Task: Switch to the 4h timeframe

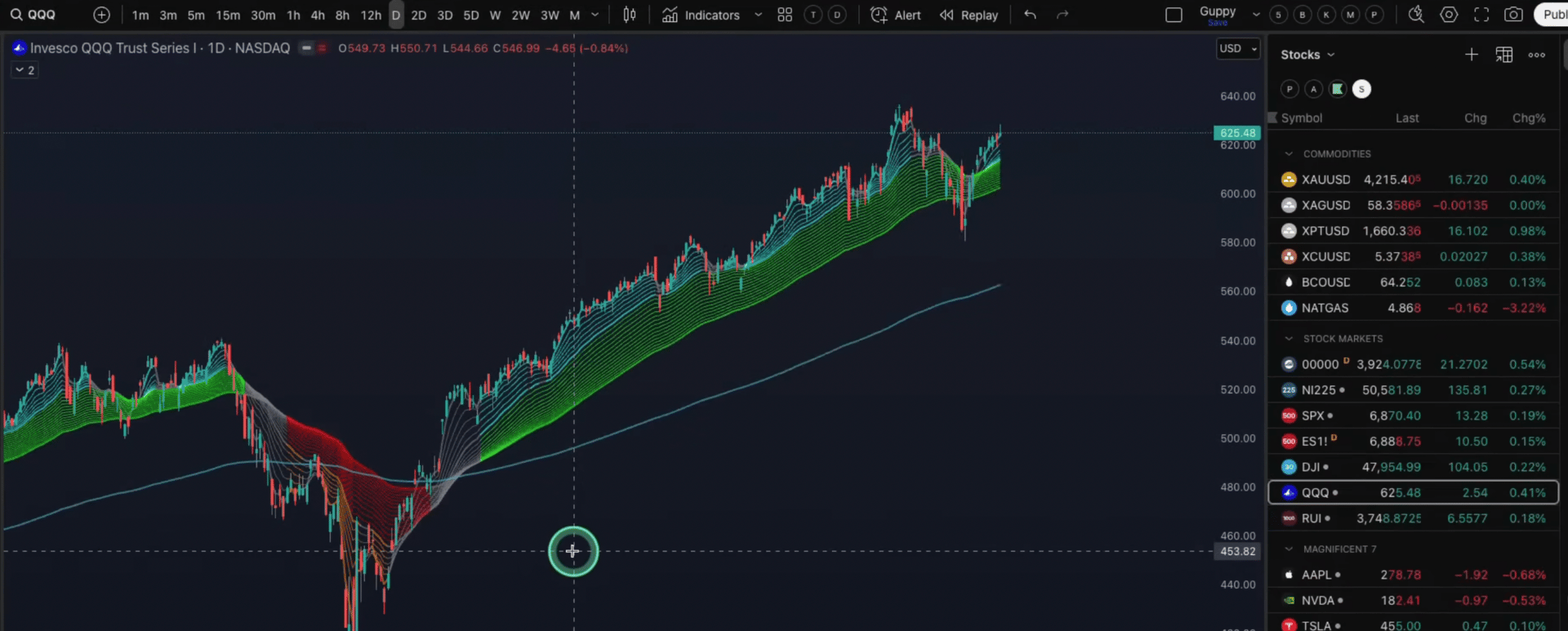Action: tap(318, 15)
